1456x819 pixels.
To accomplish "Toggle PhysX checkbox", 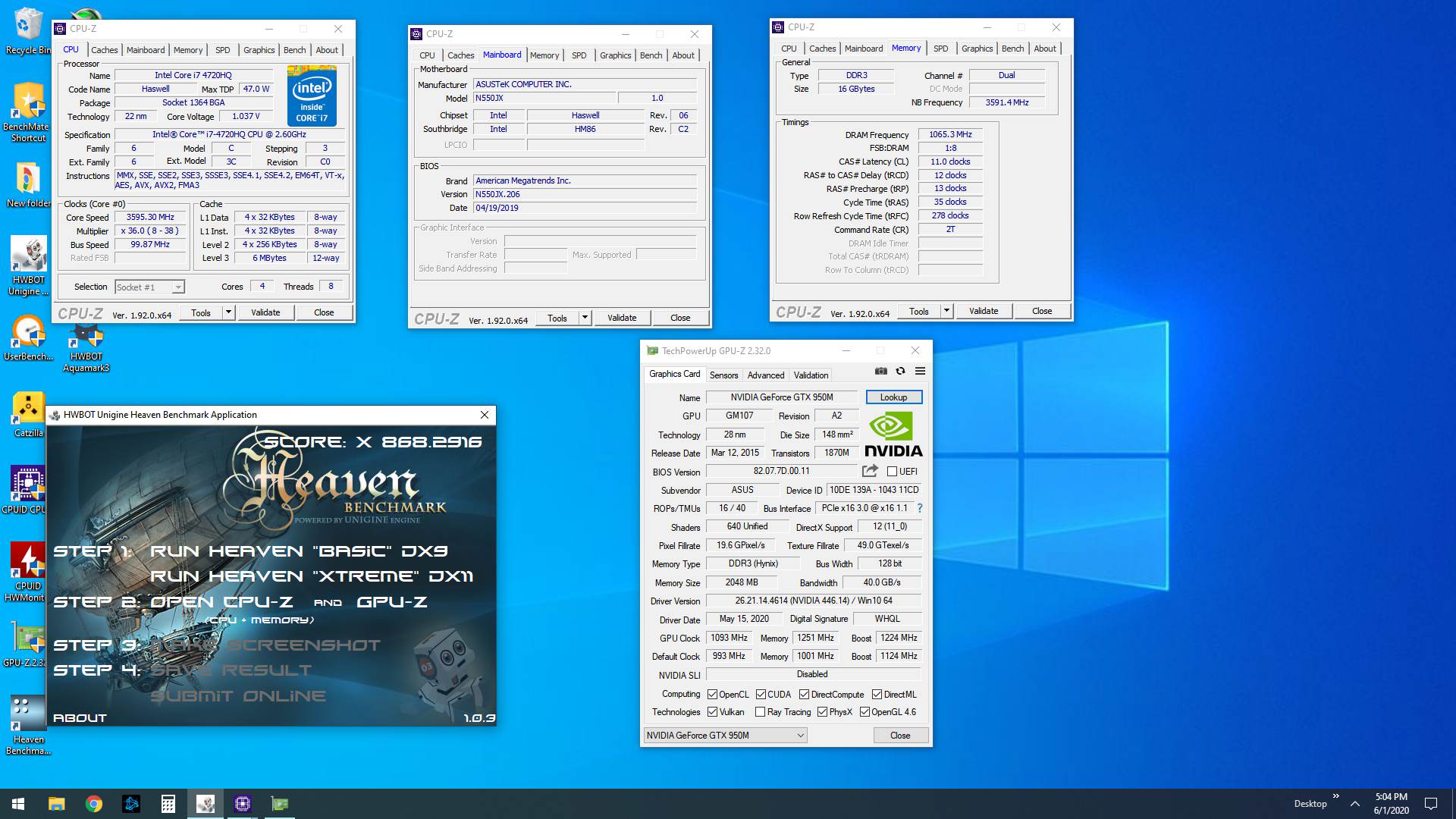I will point(822,712).
